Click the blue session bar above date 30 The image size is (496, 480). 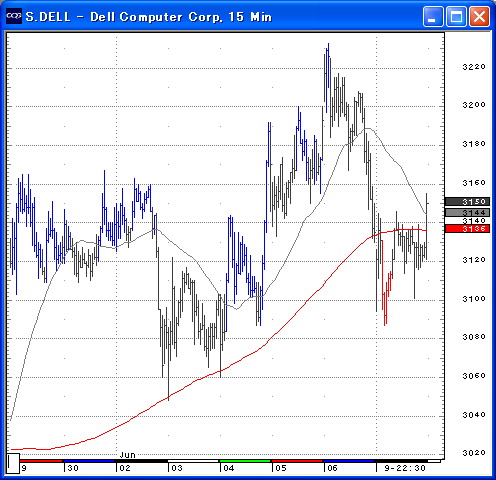89,461
